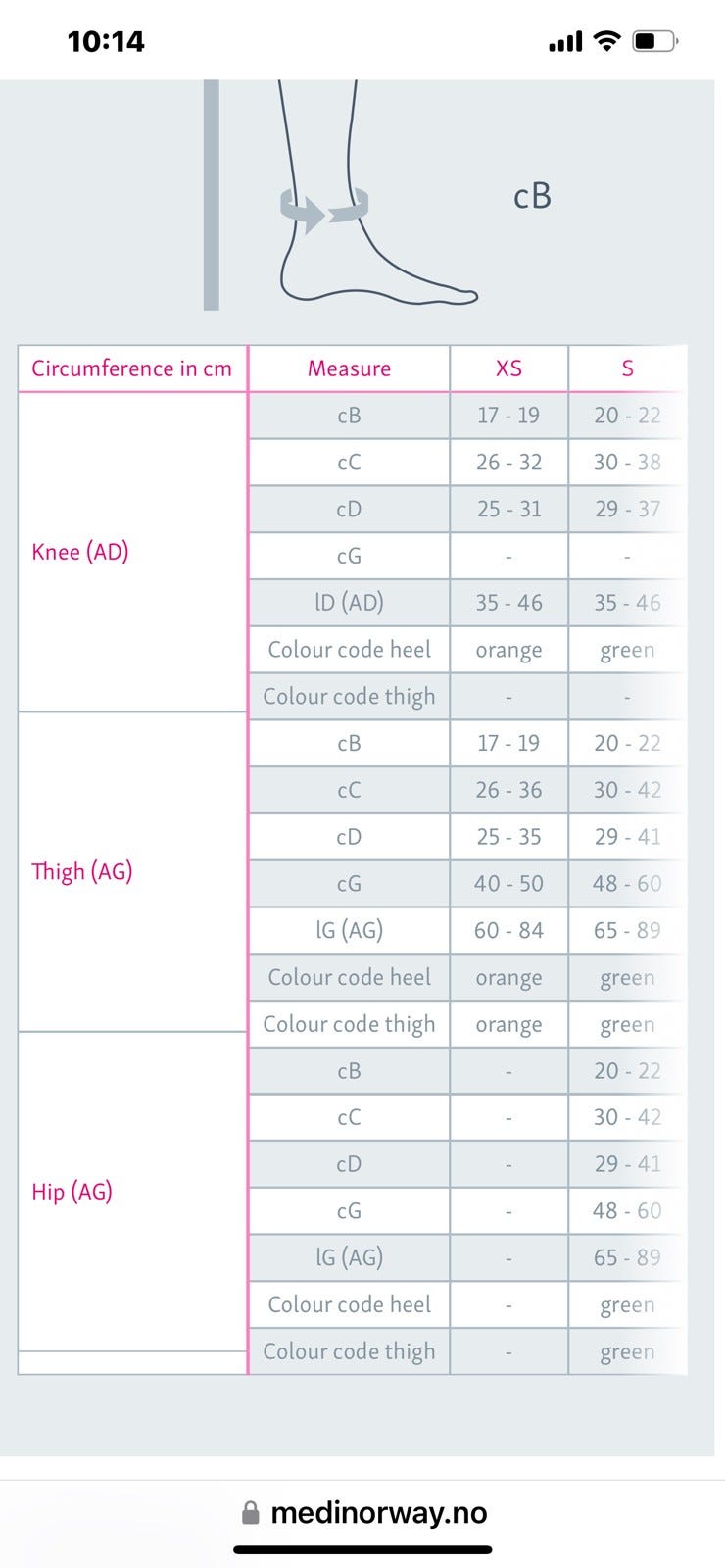Tap the clock showing 10:14

pyautogui.click(x=106, y=42)
